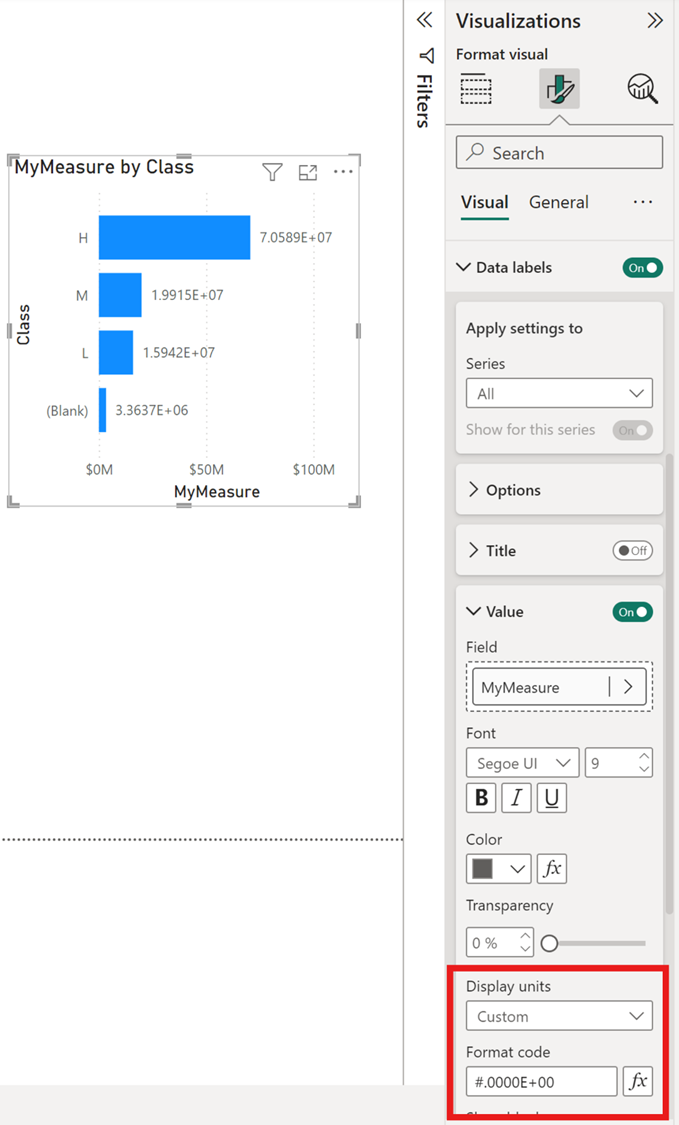Increase the font size stepper up
Image resolution: width=679 pixels, height=1125 pixels.
[x=644, y=757]
